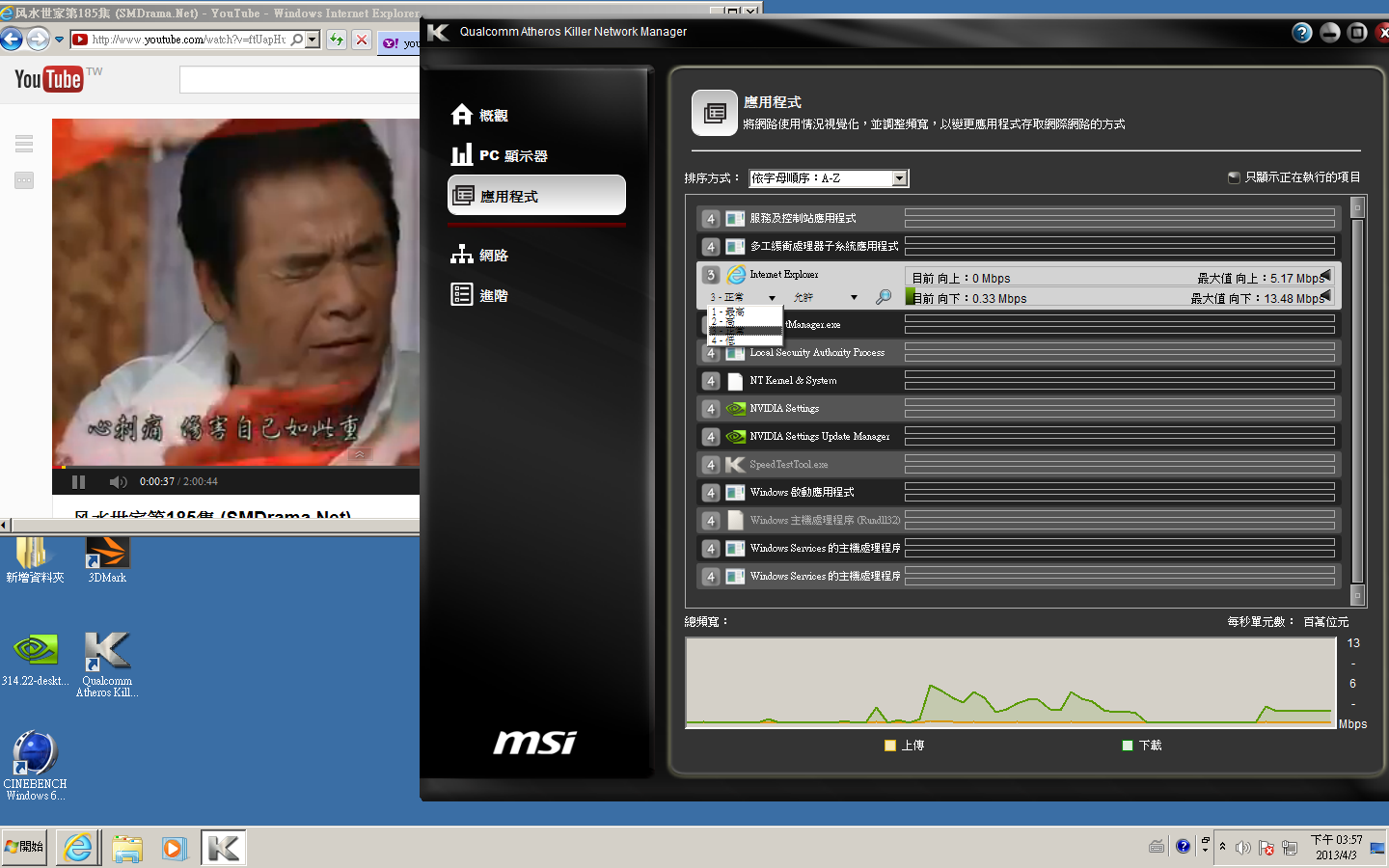Open the 概觀 overview page in Killer sidebar

tap(479, 115)
